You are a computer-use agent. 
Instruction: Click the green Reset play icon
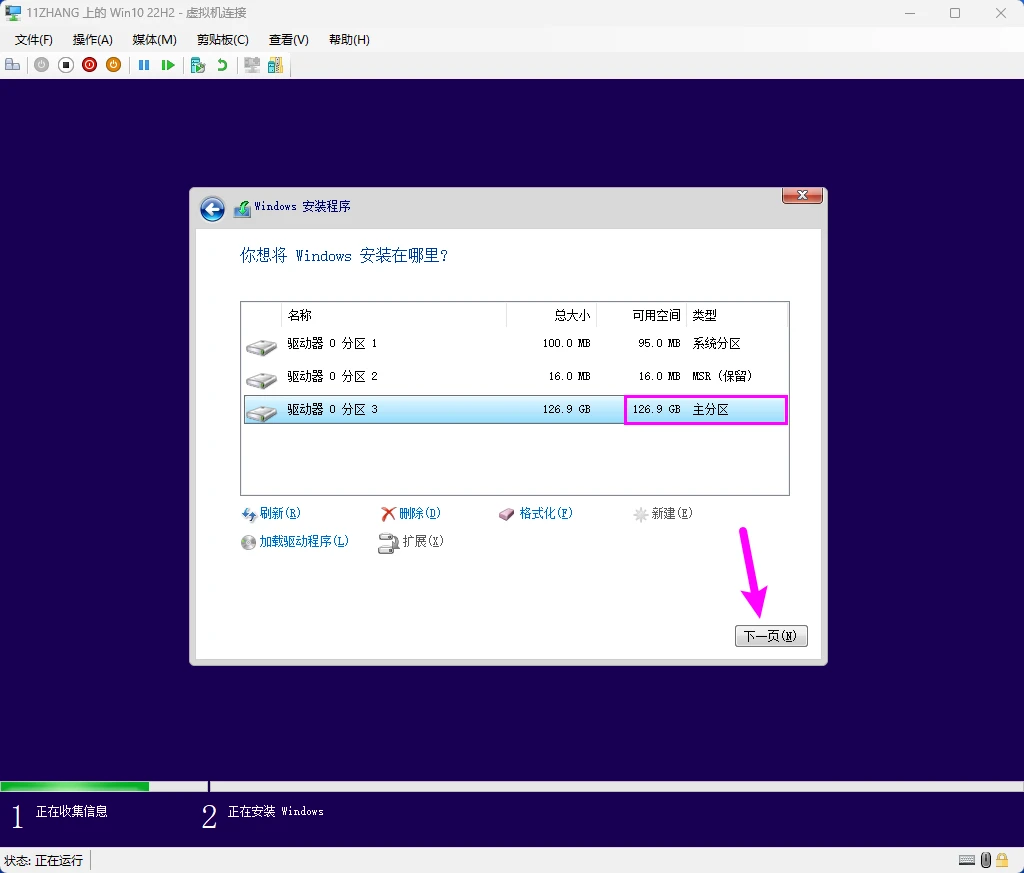pyautogui.click(x=168, y=65)
